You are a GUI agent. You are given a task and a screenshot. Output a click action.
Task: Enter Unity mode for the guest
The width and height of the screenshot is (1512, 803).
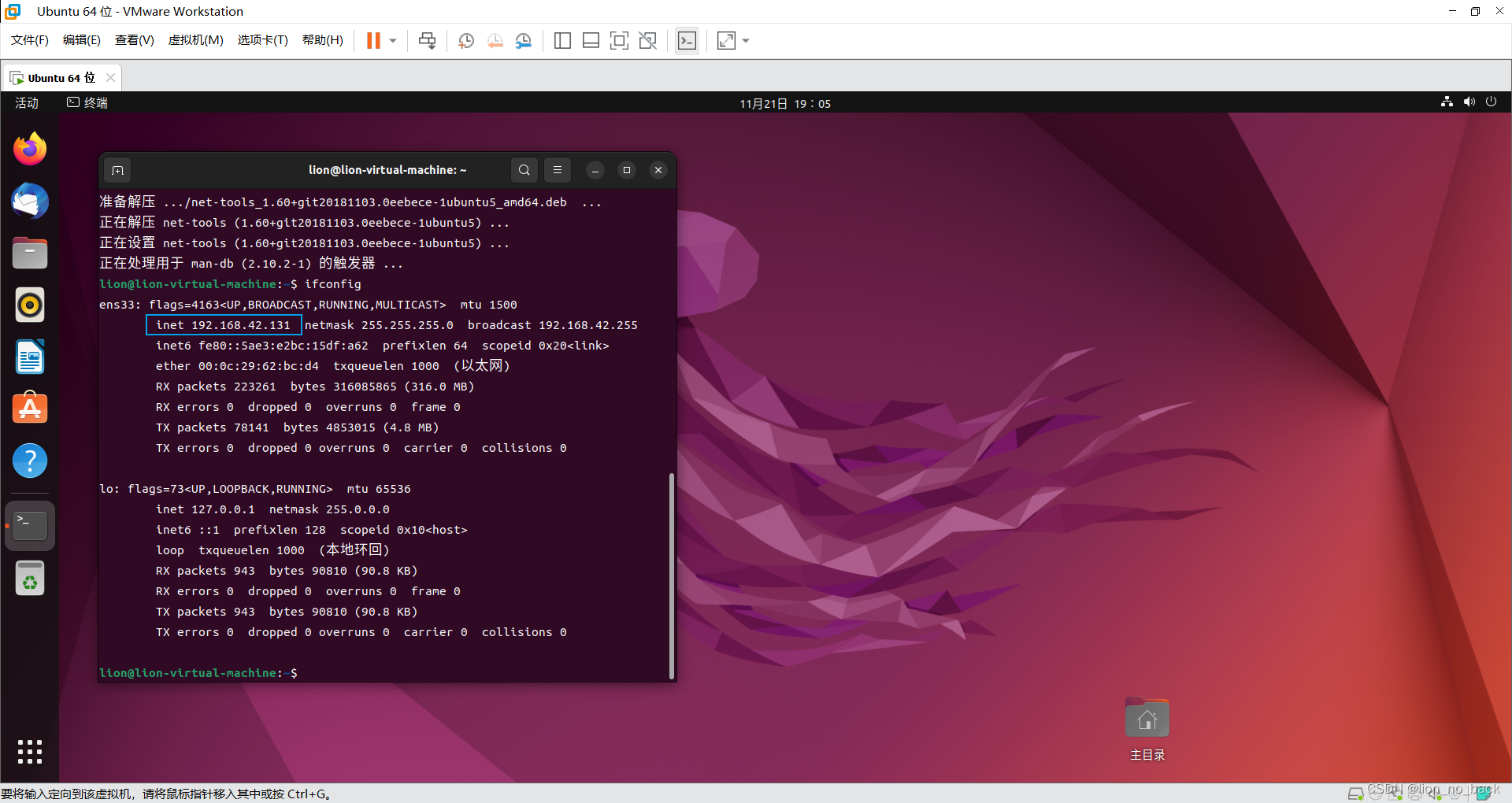click(x=648, y=40)
